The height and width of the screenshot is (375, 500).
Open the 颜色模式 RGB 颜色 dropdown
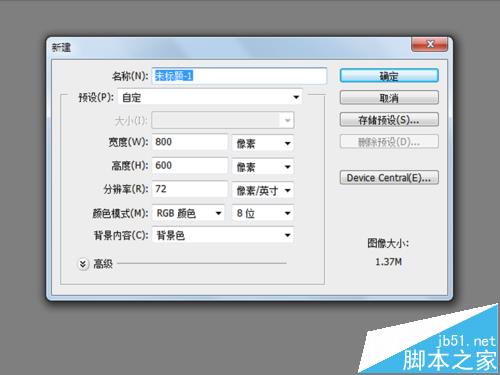(x=188, y=213)
